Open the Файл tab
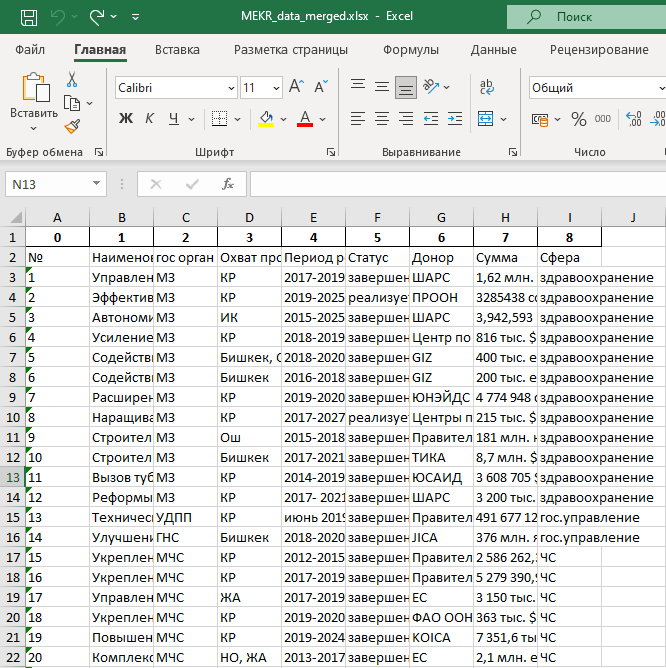The image size is (666, 668). coord(30,50)
